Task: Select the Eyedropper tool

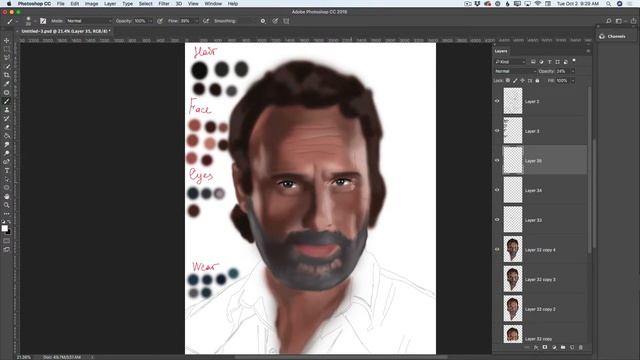Action: (7, 84)
